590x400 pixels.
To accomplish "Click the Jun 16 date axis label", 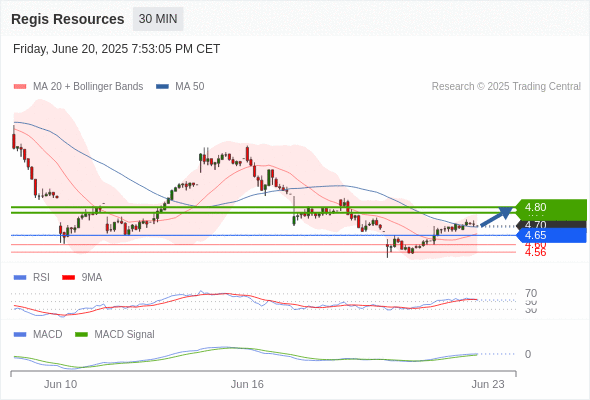I will coord(247,385).
